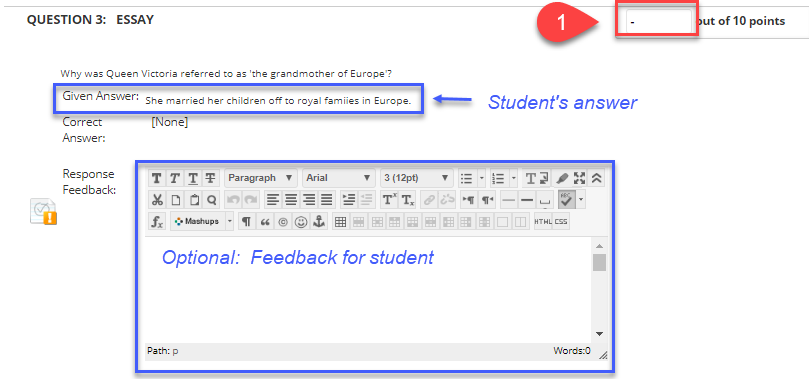Toggle spell check as you type
Viewport: 811px width, 379px height.
(x=566, y=200)
